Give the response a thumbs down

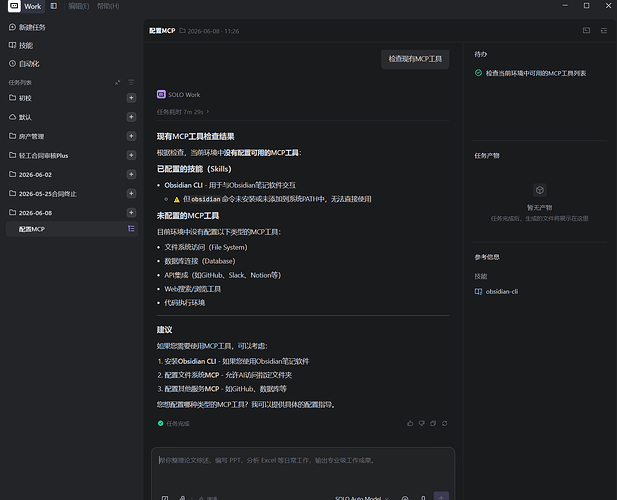[421, 423]
